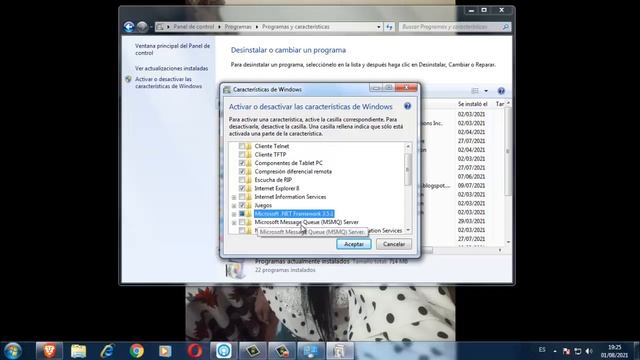The height and width of the screenshot is (360, 640).
Task: Open Action Center flag tray icon
Action: click(x=566, y=351)
